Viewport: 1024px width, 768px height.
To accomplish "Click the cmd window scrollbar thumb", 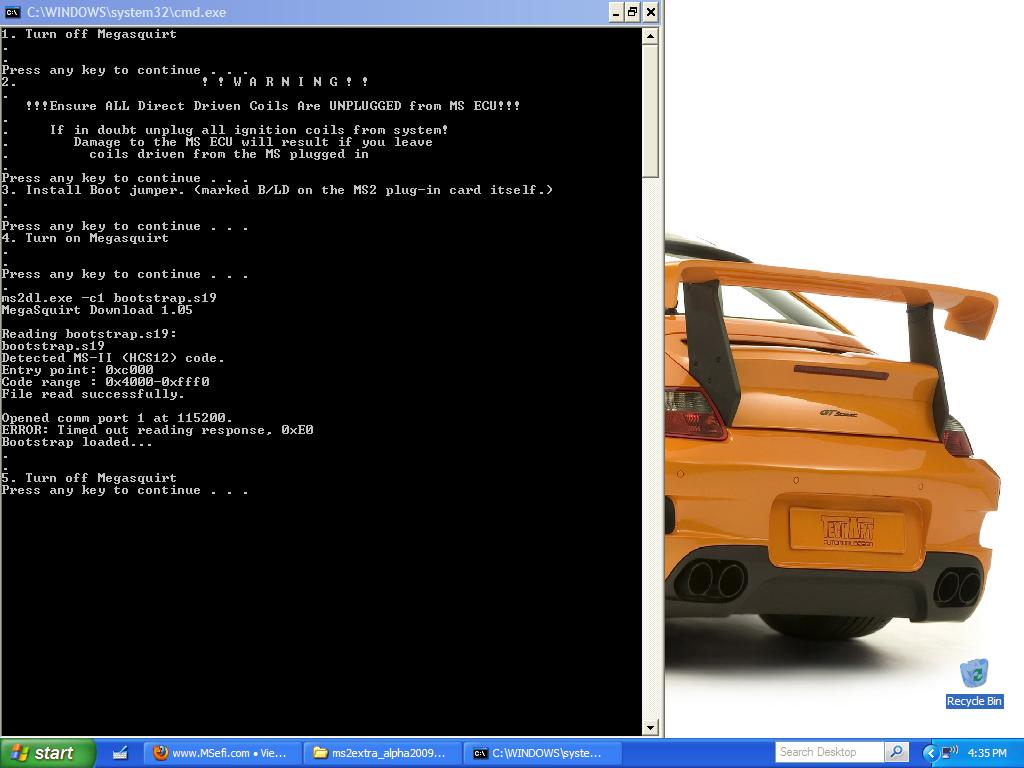I will [650, 111].
